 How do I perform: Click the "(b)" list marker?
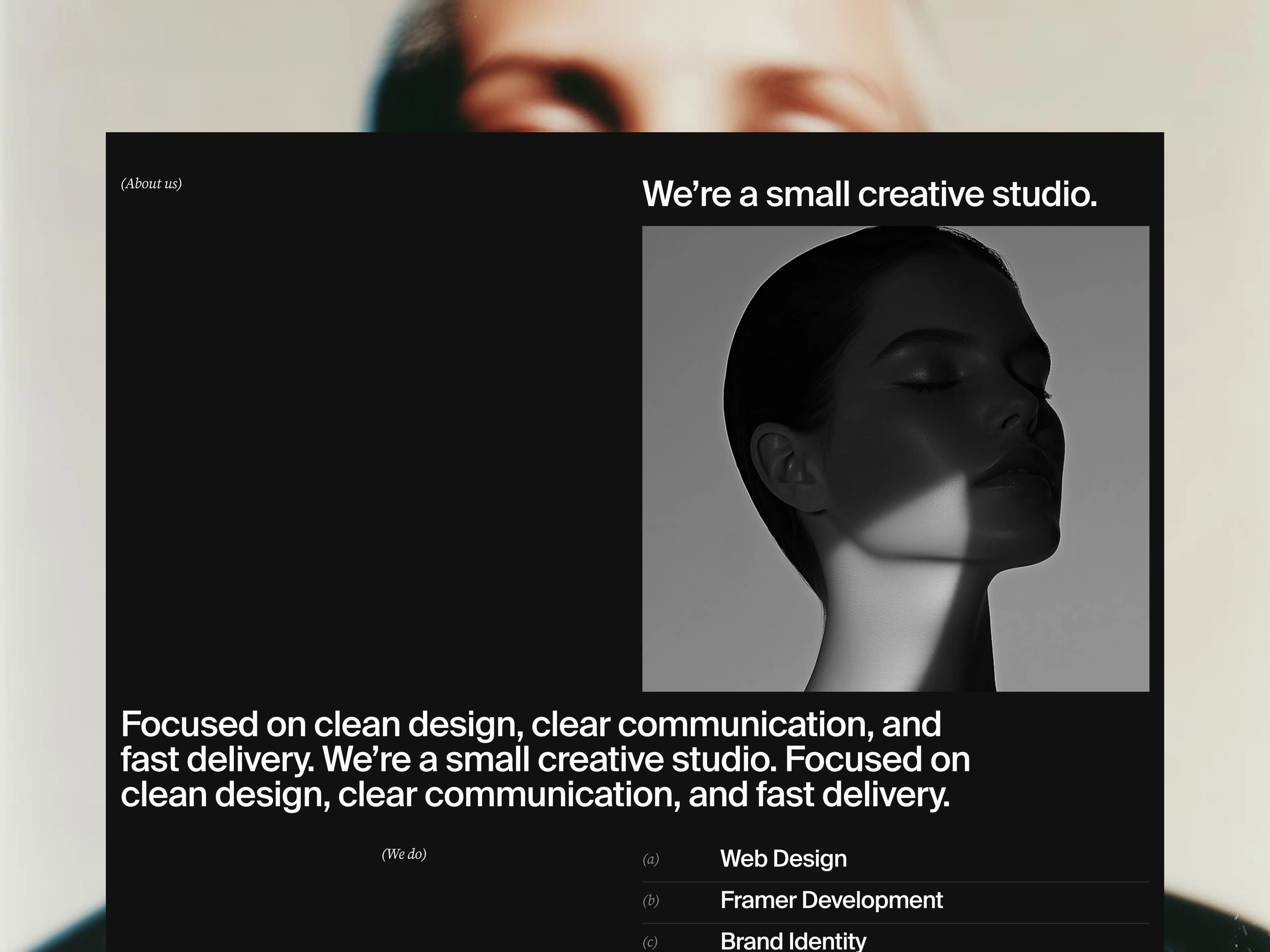[651, 900]
